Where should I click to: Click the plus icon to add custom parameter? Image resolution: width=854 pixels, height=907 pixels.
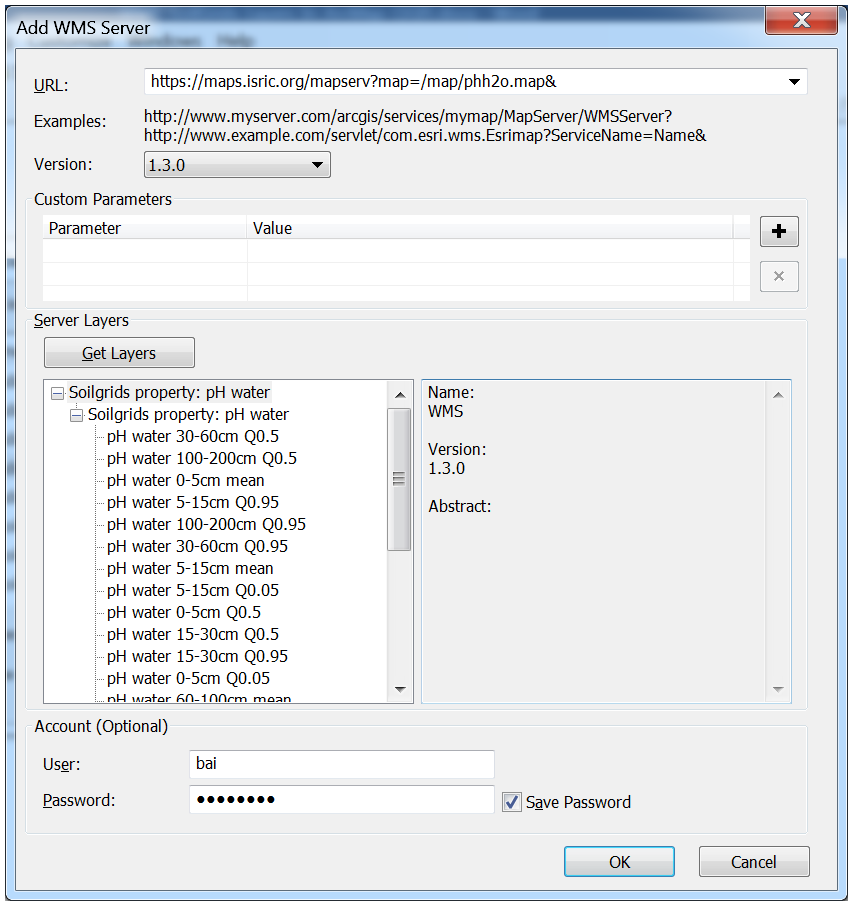tap(779, 232)
